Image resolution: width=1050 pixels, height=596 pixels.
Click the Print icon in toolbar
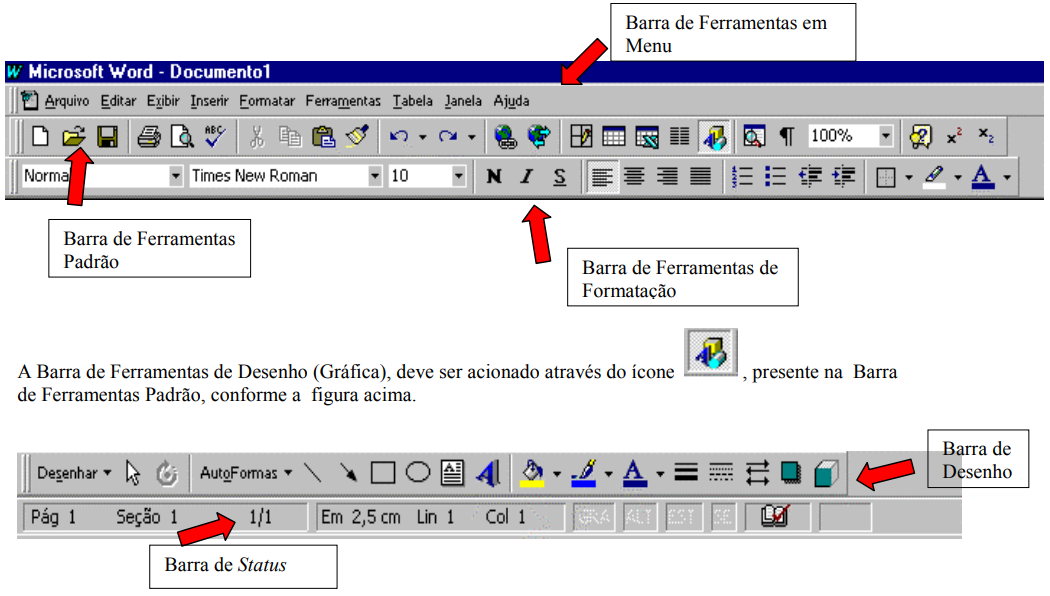(x=149, y=136)
